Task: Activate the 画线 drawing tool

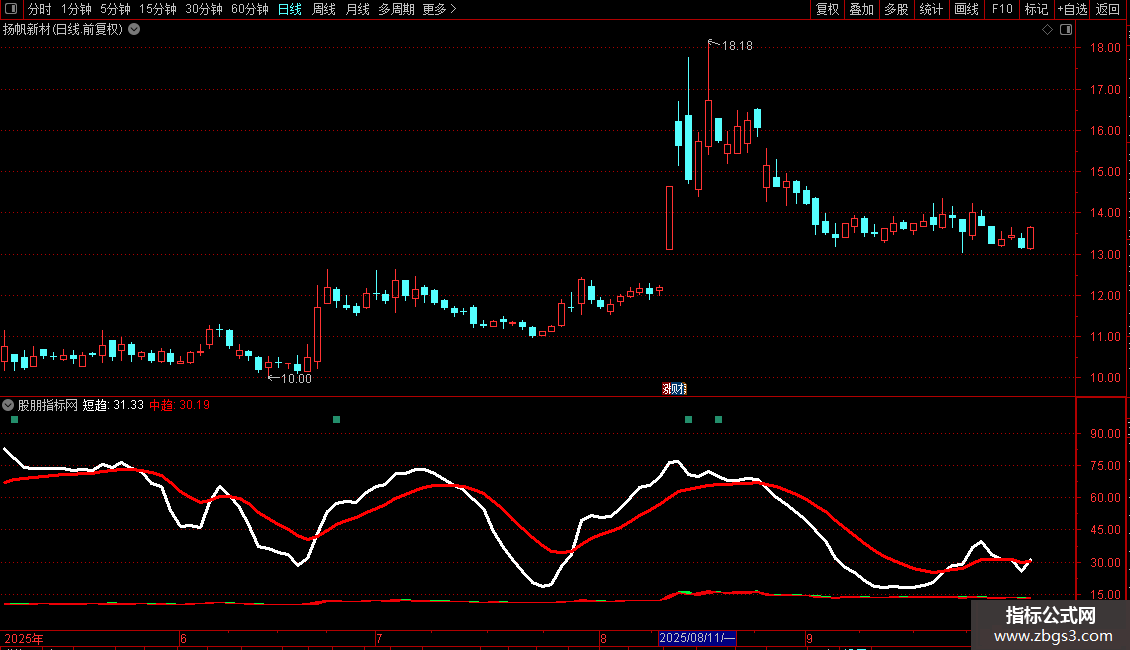Action: (x=966, y=9)
